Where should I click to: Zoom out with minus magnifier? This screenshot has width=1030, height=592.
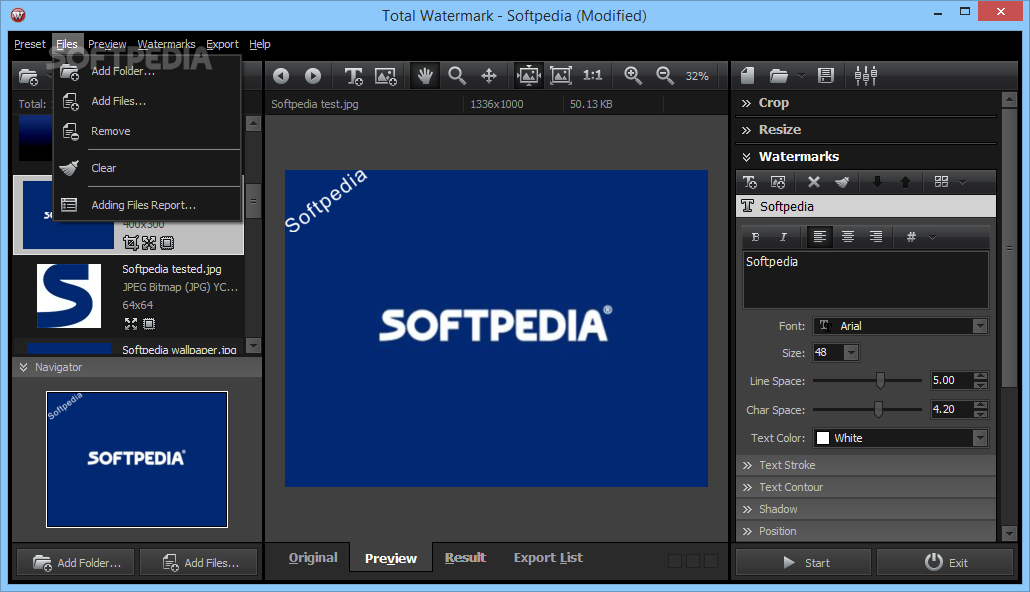tap(665, 76)
